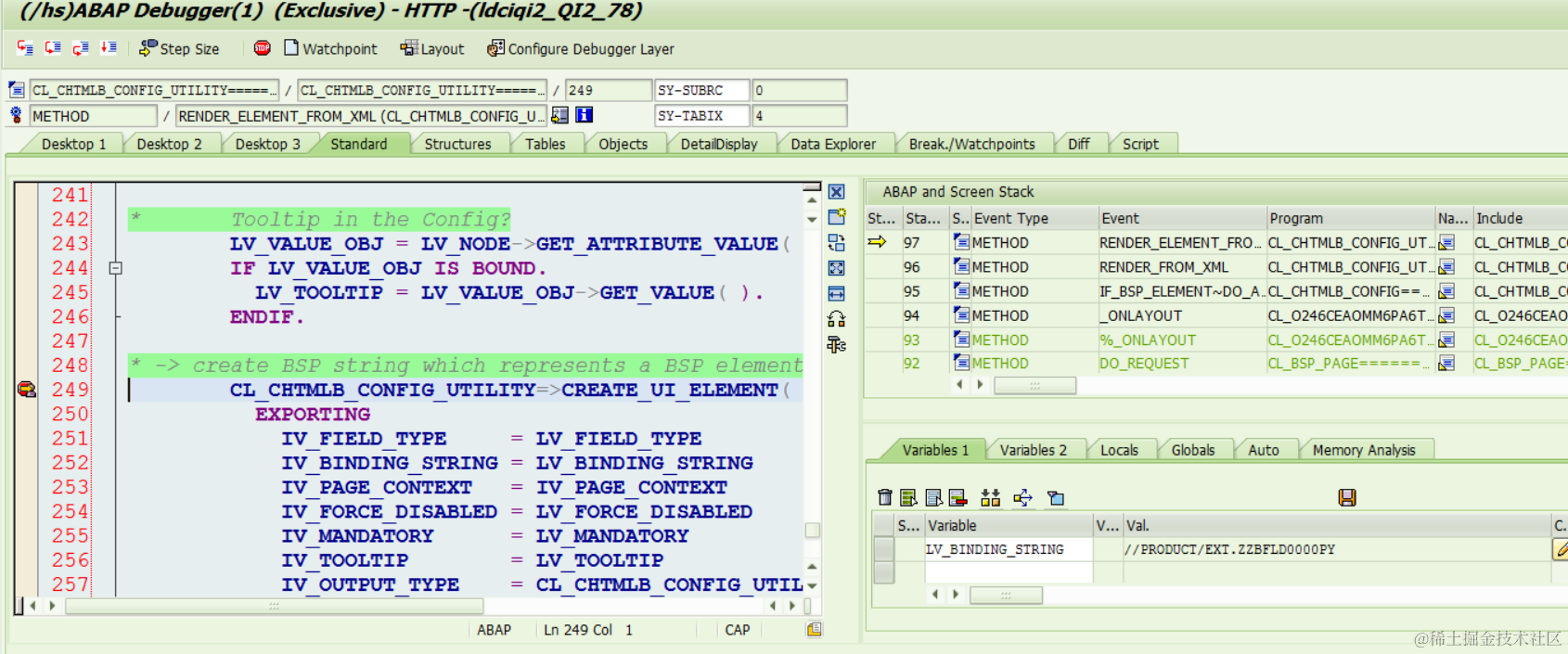The height and width of the screenshot is (654, 1568).
Task: Open Configure Debugger Layer
Action: (581, 48)
